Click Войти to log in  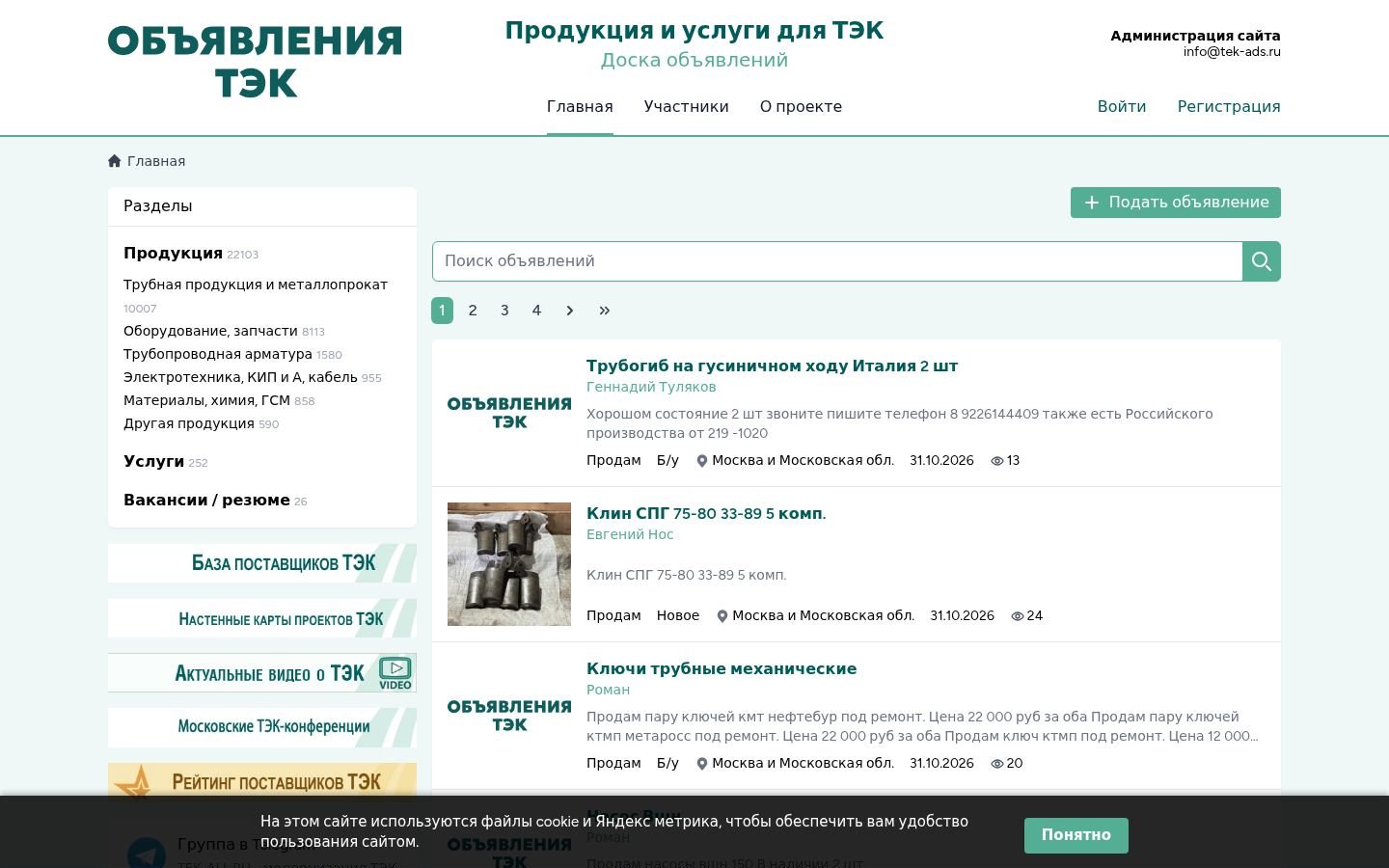(1122, 107)
